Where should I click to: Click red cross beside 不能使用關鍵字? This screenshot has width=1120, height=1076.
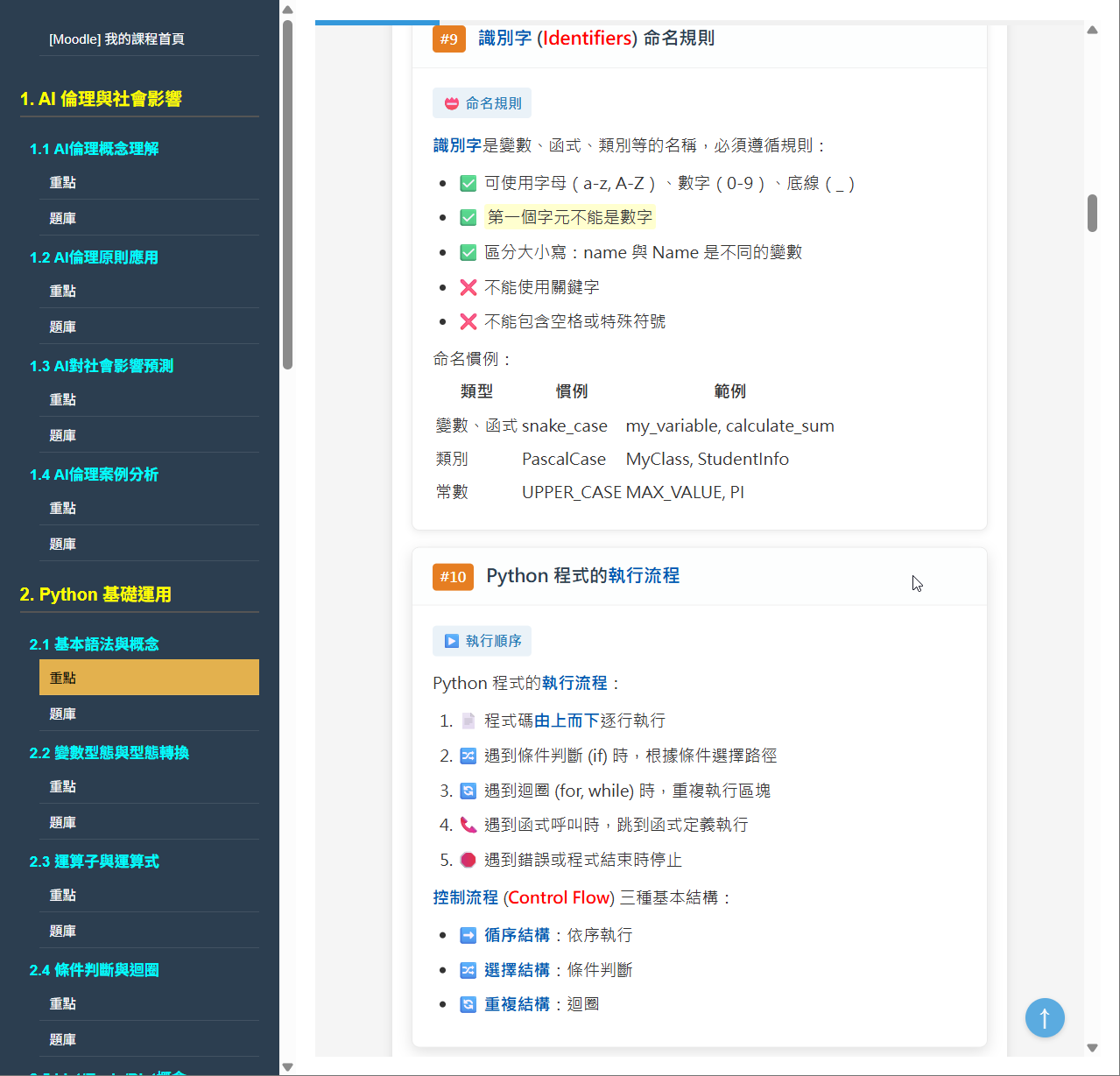point(468,287)
